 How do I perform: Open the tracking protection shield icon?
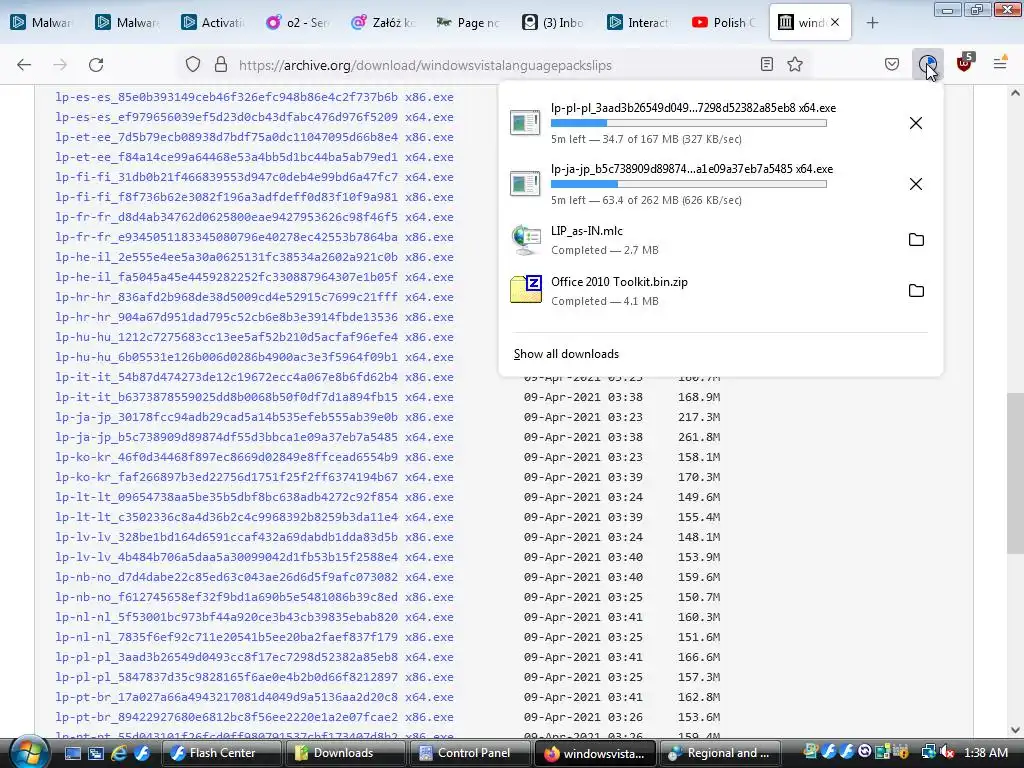coord(193,65)
